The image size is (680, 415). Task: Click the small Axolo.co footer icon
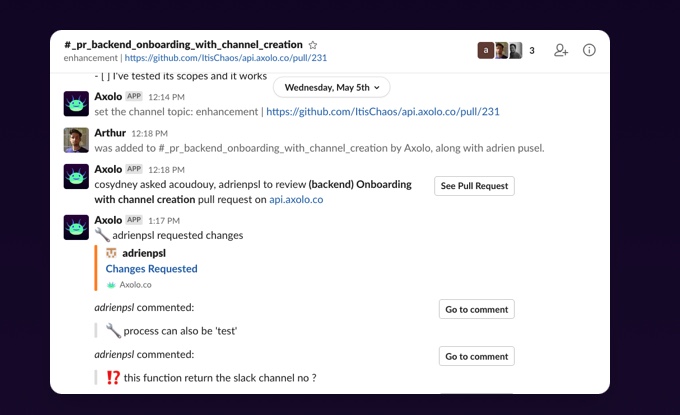coord(111,285)
